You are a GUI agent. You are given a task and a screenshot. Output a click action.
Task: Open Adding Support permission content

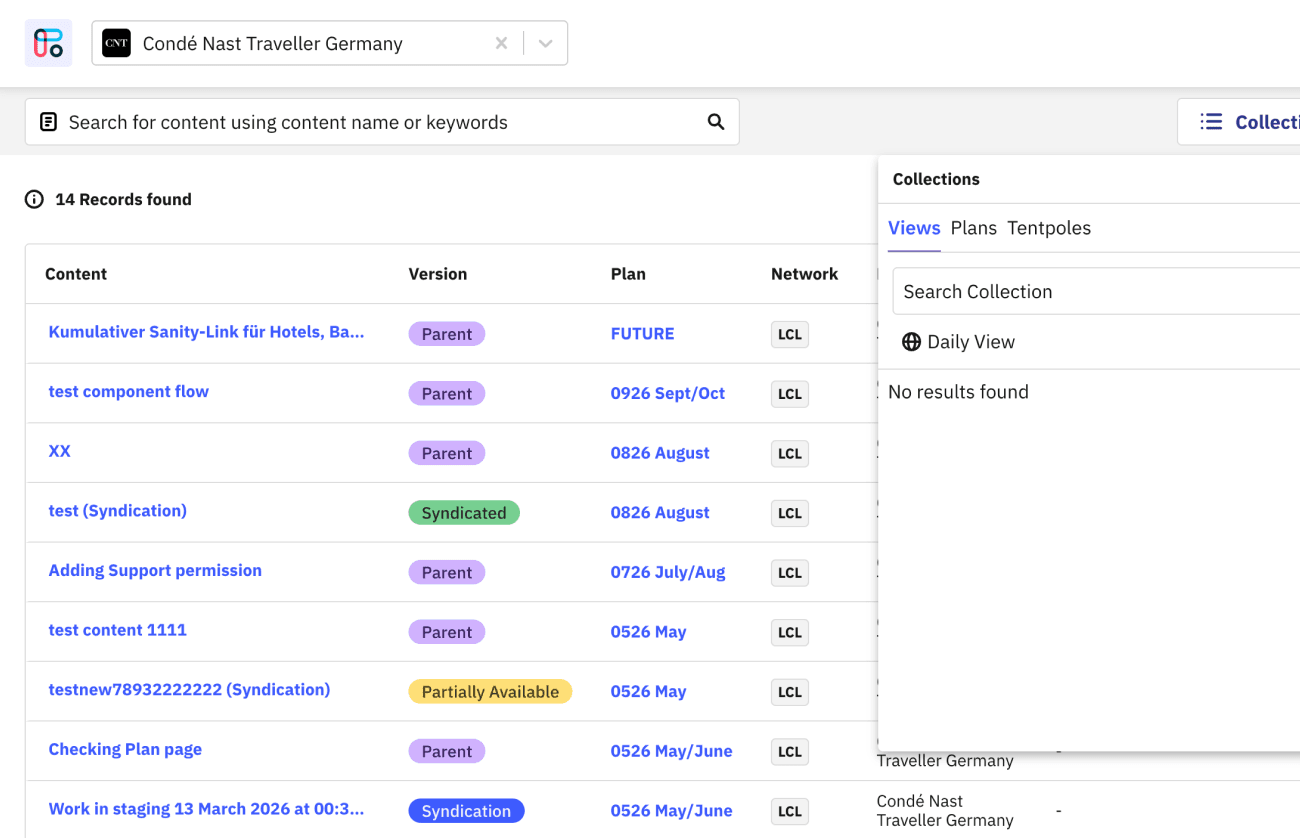(155, 570)
